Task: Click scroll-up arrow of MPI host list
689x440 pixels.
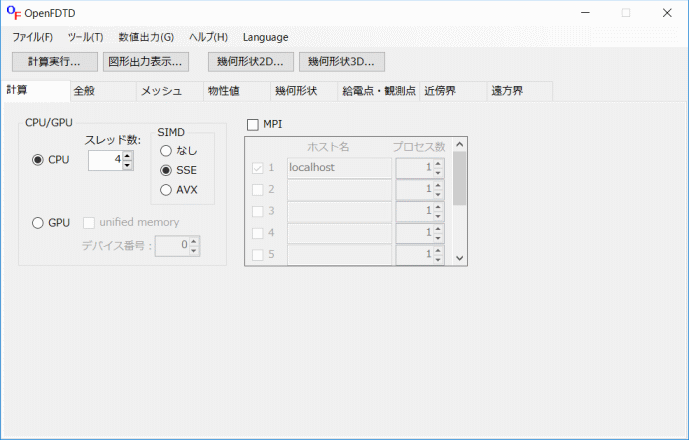Action: coord(460,144)
